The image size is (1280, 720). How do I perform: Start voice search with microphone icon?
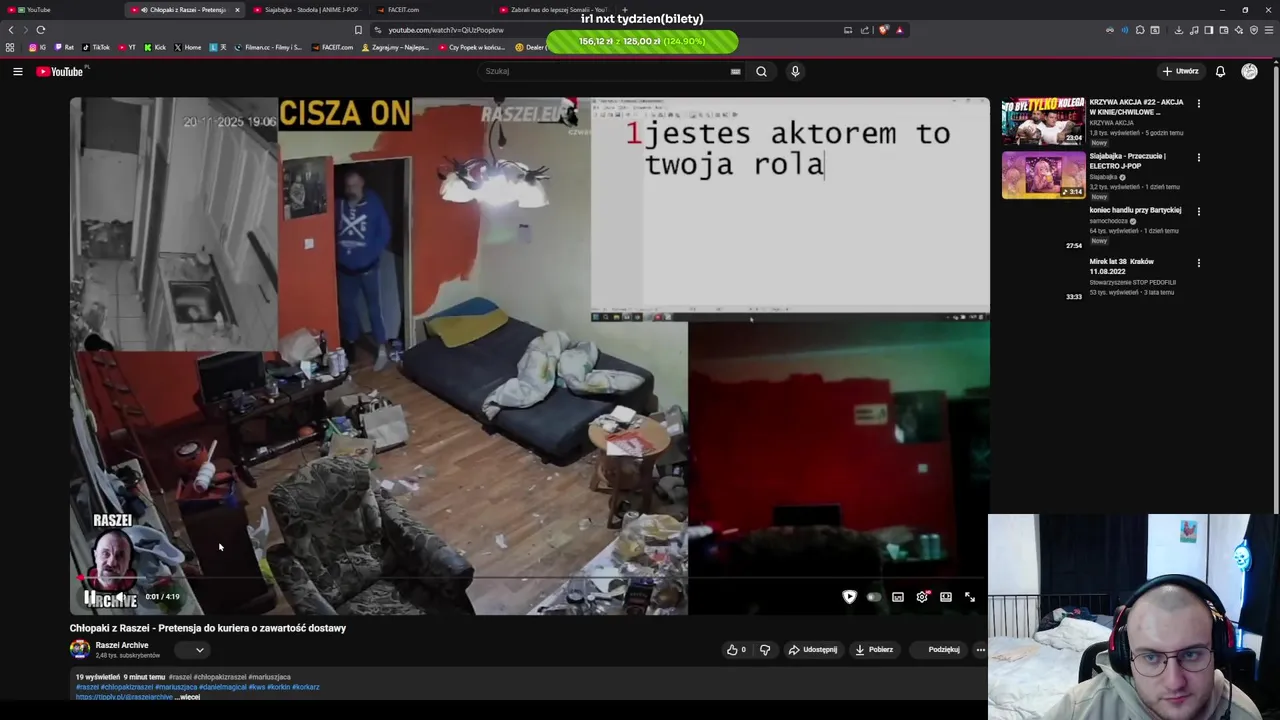[795, 71]
